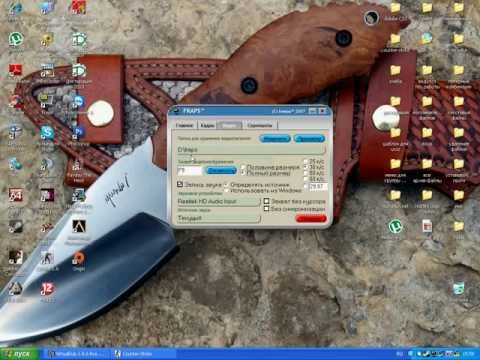
Task: Toggle the Запись звука checkbox
Action: click(x=180, y=184)
